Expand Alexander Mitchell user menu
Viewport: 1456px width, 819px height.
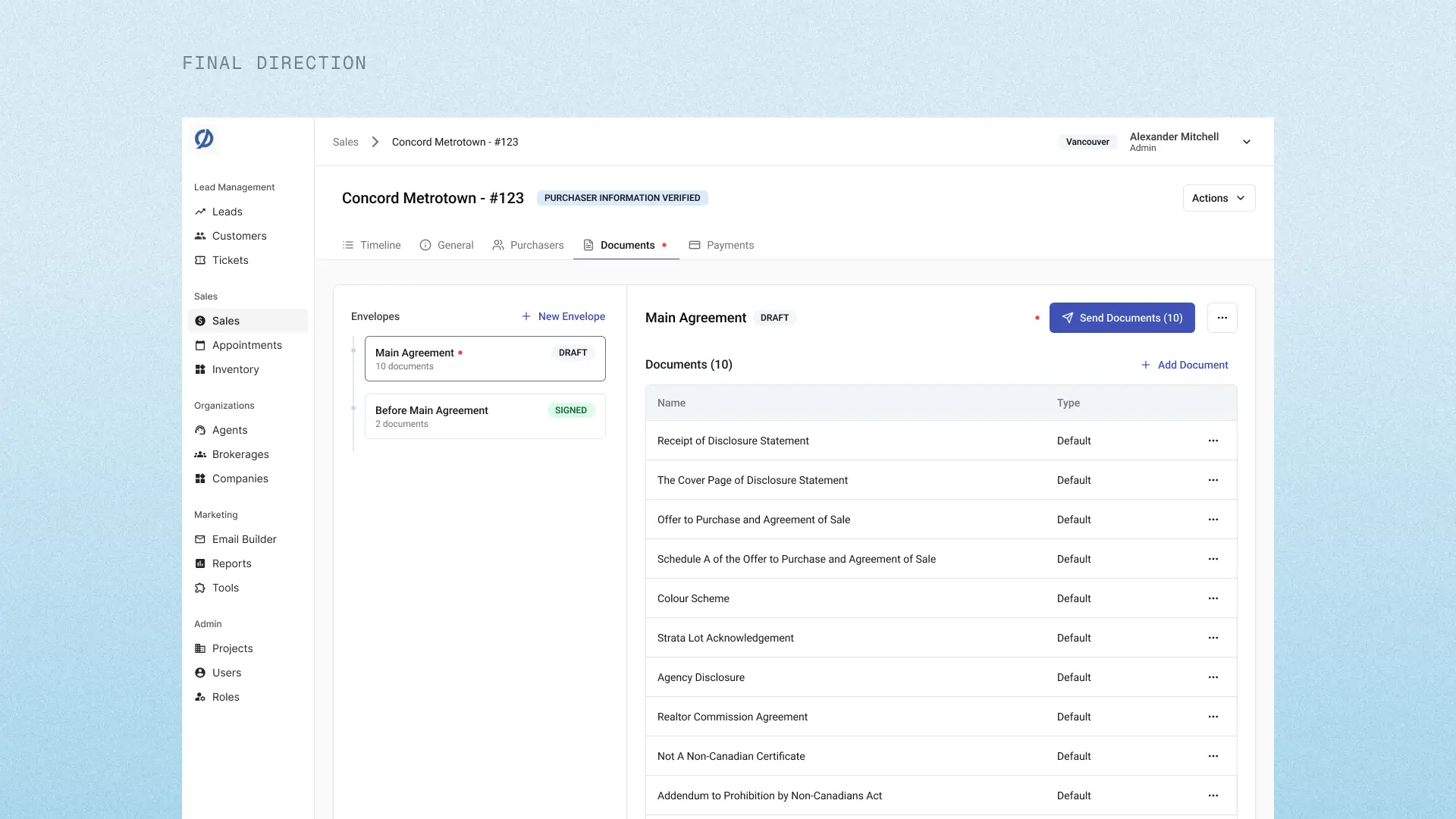[1246, 142]
